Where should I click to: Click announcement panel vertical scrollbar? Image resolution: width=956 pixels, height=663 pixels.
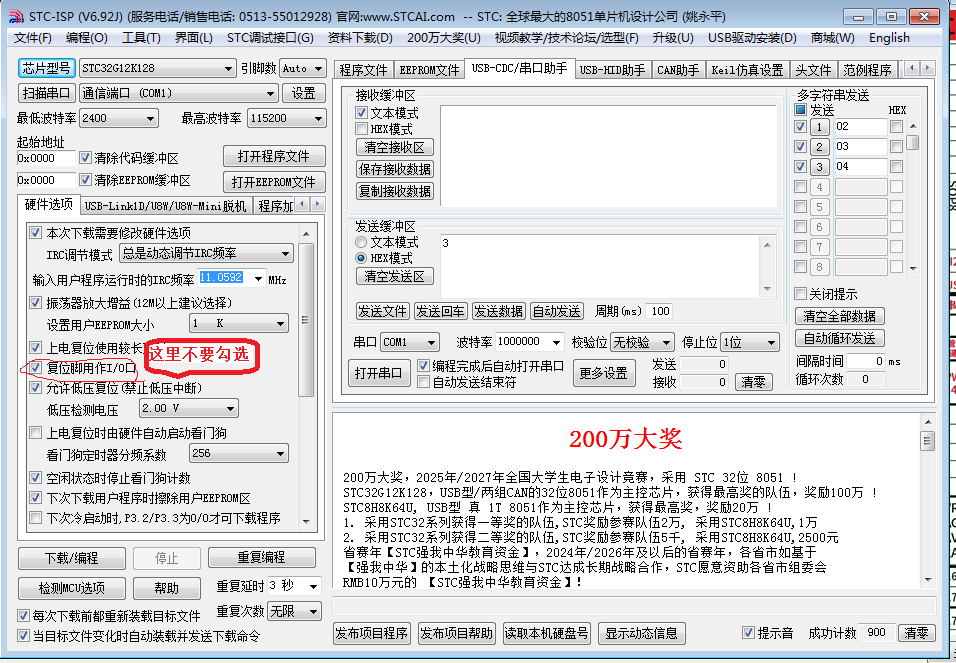pyautogui.click(x=927, y=500)
